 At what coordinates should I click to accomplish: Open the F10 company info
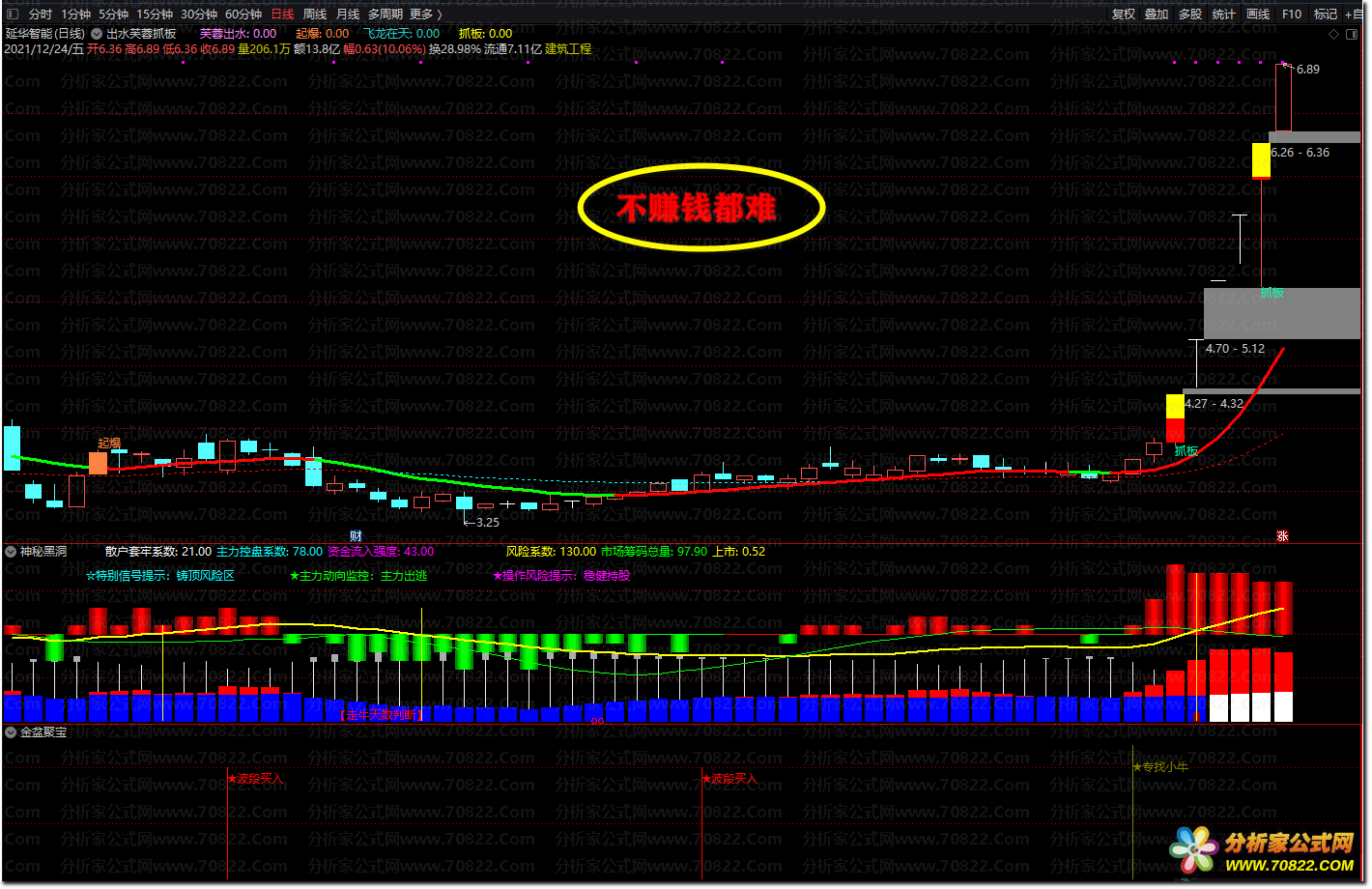tap(1292, 14)
